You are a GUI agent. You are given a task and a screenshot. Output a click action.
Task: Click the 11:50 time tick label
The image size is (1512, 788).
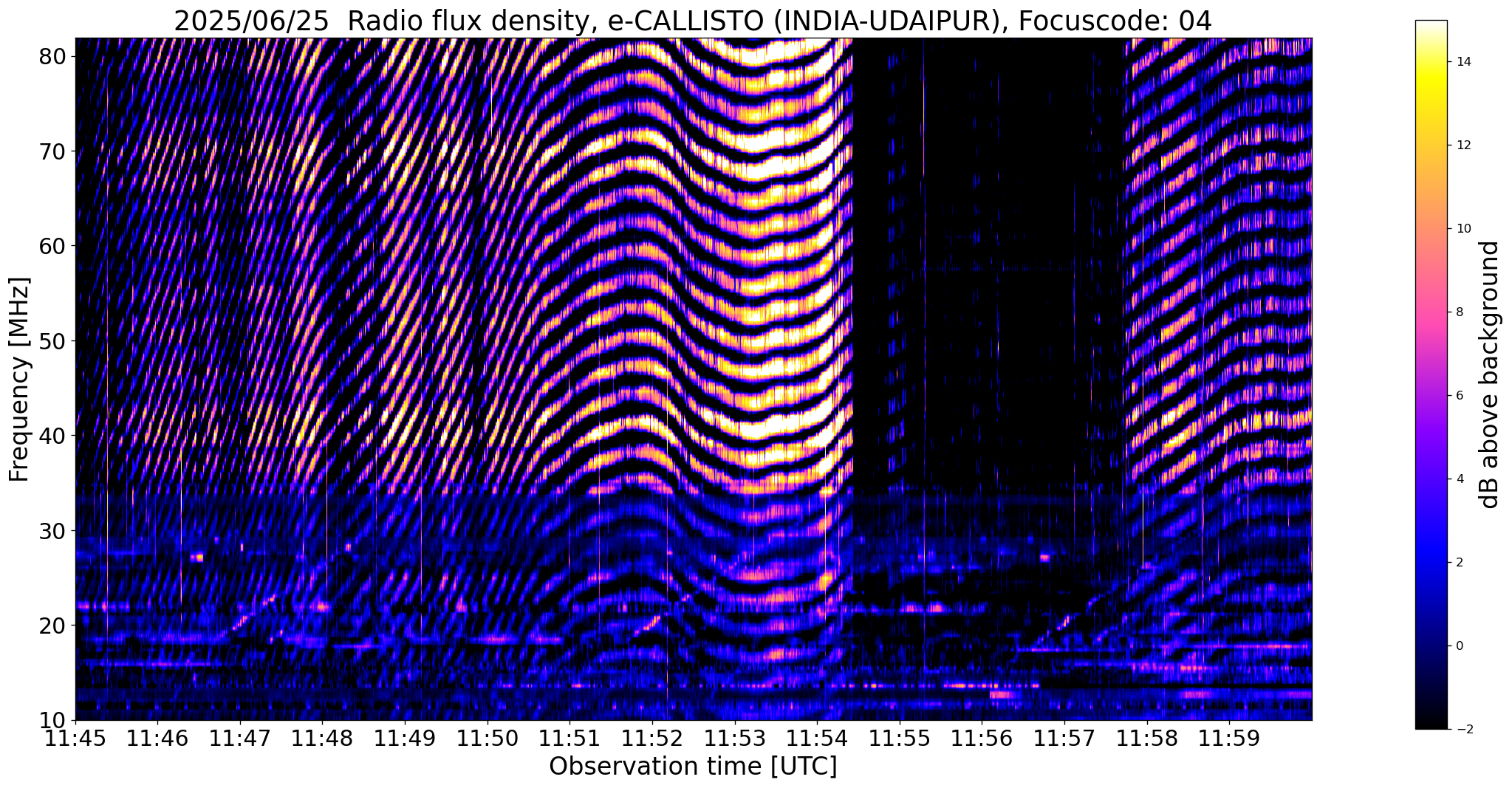tap(488, 739)
